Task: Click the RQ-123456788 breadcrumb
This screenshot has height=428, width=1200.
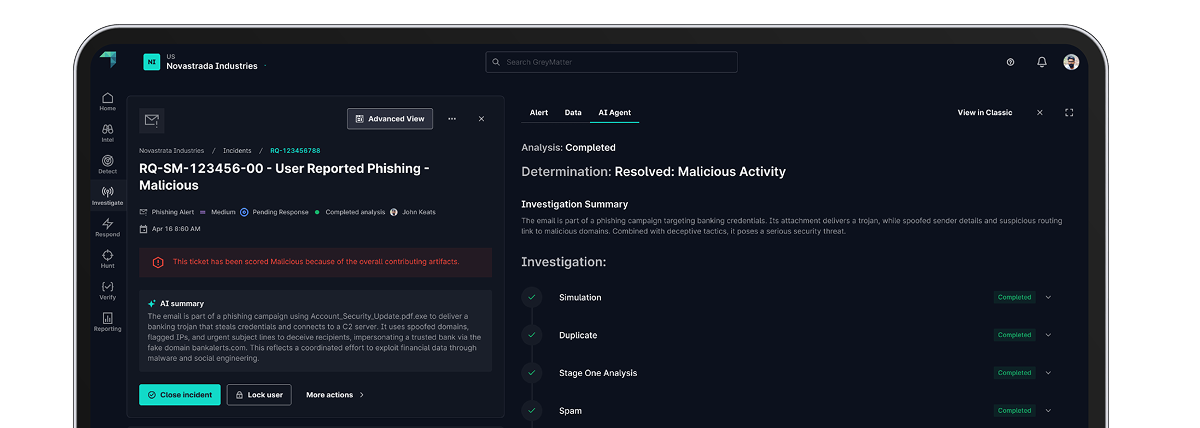Action: (295, 150)
